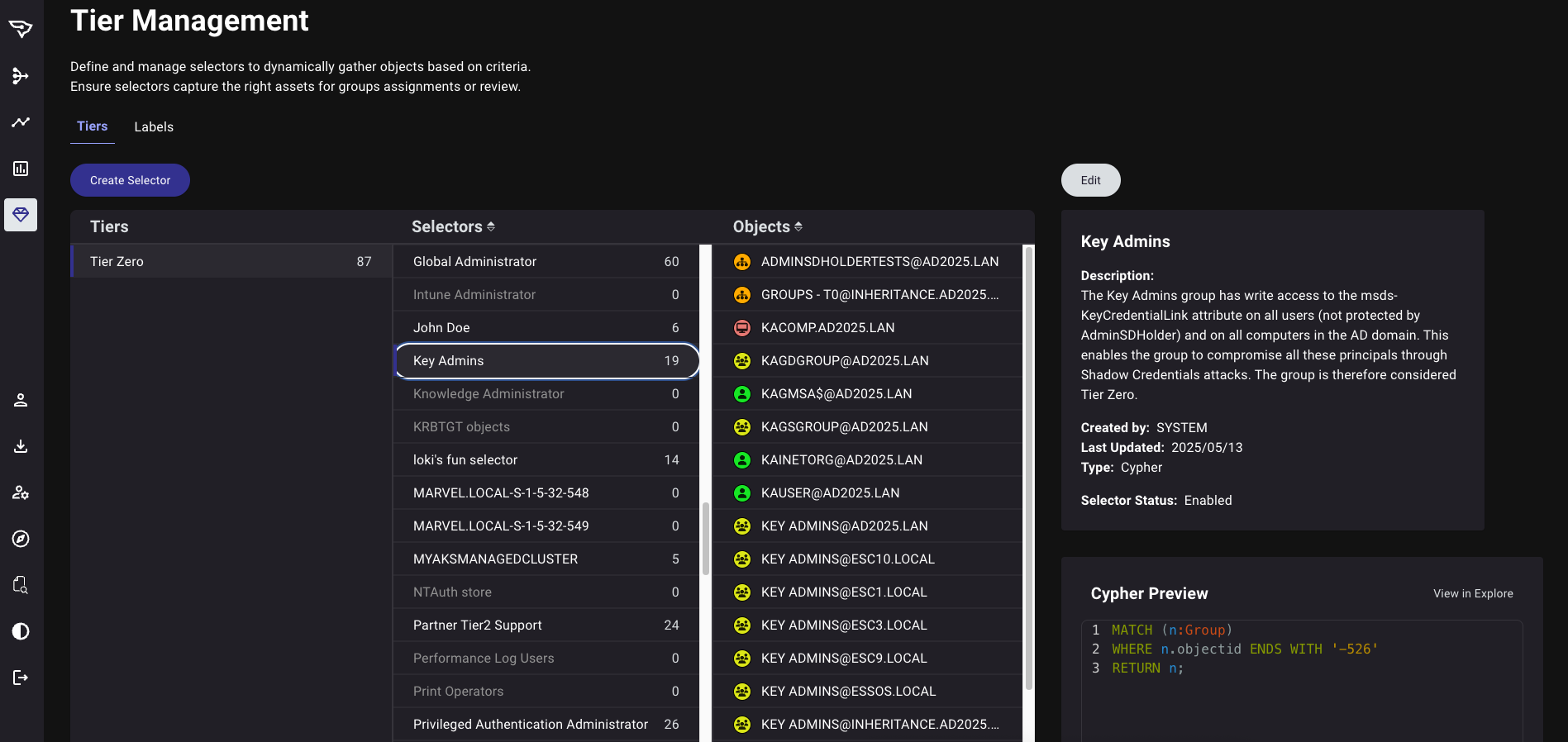Select the MYAKSMANAGEDCLUSTER selector
This screenshot has width=1568, height=742.
pos(546,559)
